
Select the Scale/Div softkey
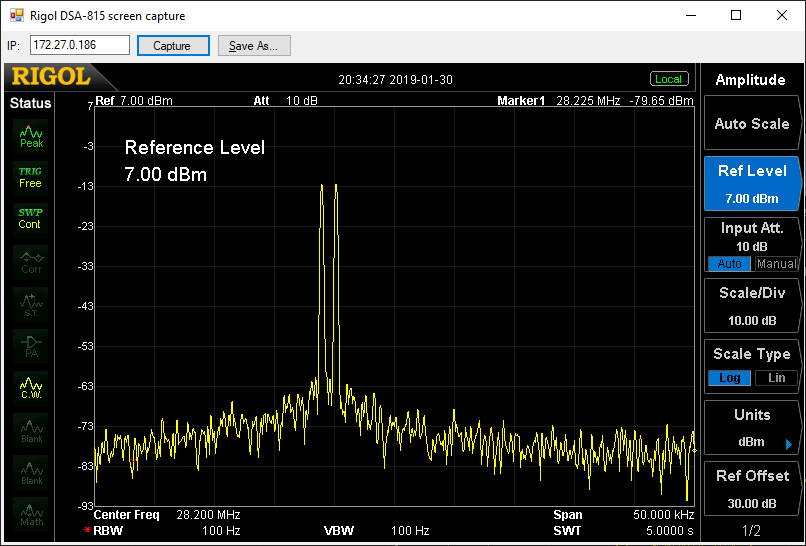click(x=752, y=306)
